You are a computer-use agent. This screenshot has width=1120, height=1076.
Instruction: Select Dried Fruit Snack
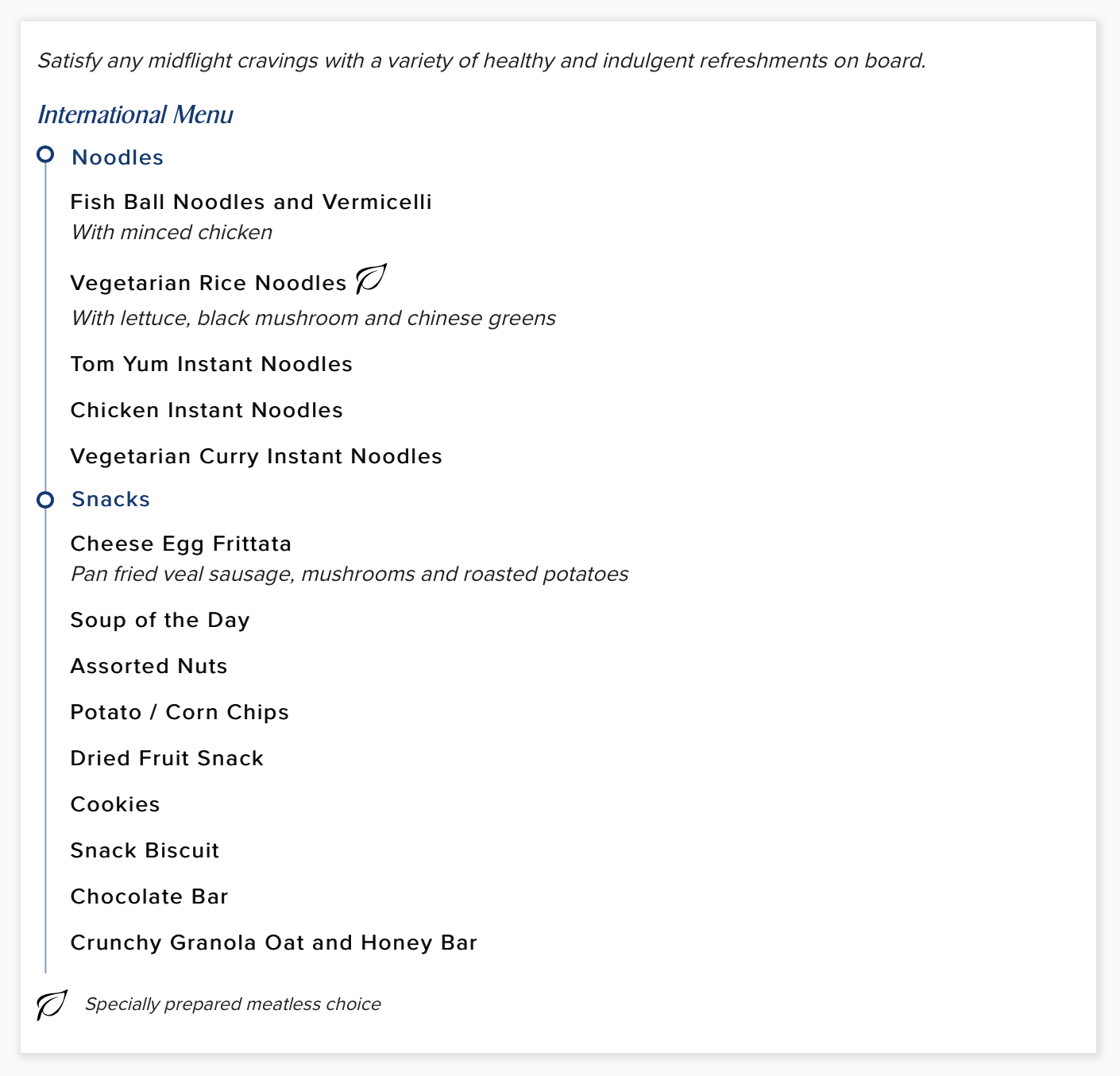[x=167, y=758]
